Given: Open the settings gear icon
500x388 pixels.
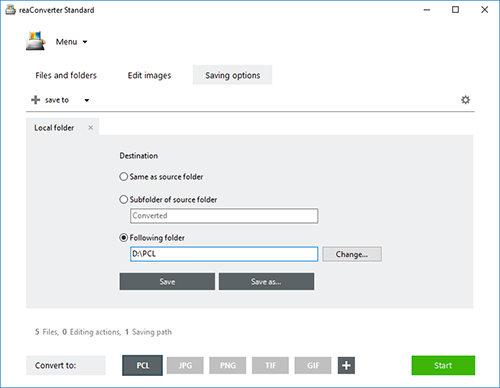Looking at the screenshot, I should pos(465,100).
